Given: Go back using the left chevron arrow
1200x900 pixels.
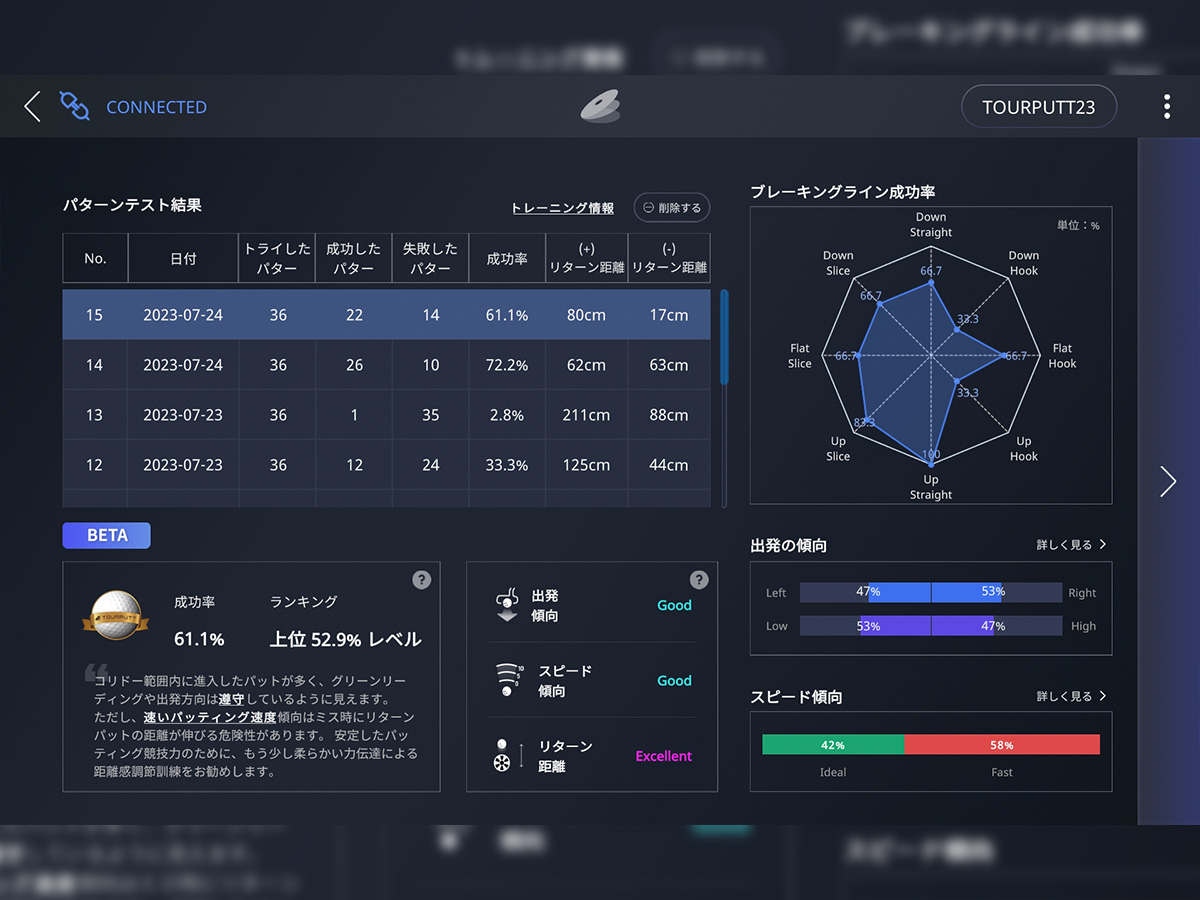Looking at the screenshot, I should [30, 106].
